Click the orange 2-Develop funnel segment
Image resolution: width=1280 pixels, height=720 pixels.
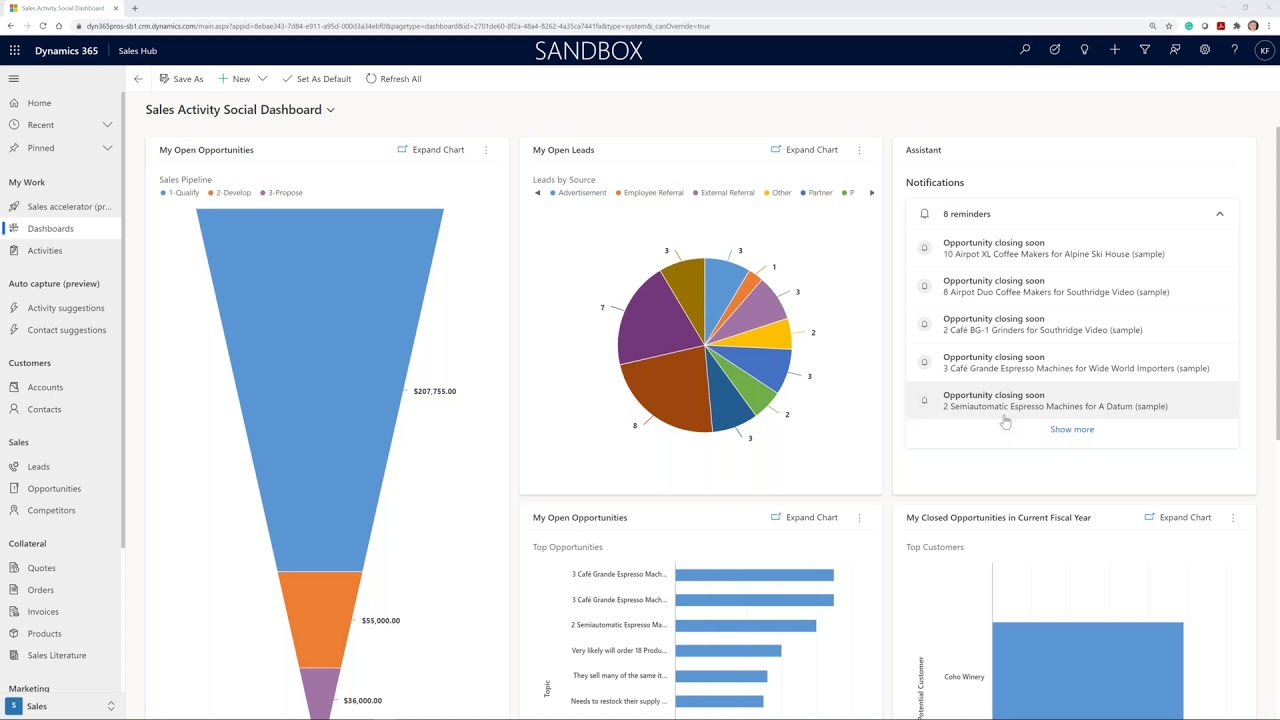coord(320,620)
